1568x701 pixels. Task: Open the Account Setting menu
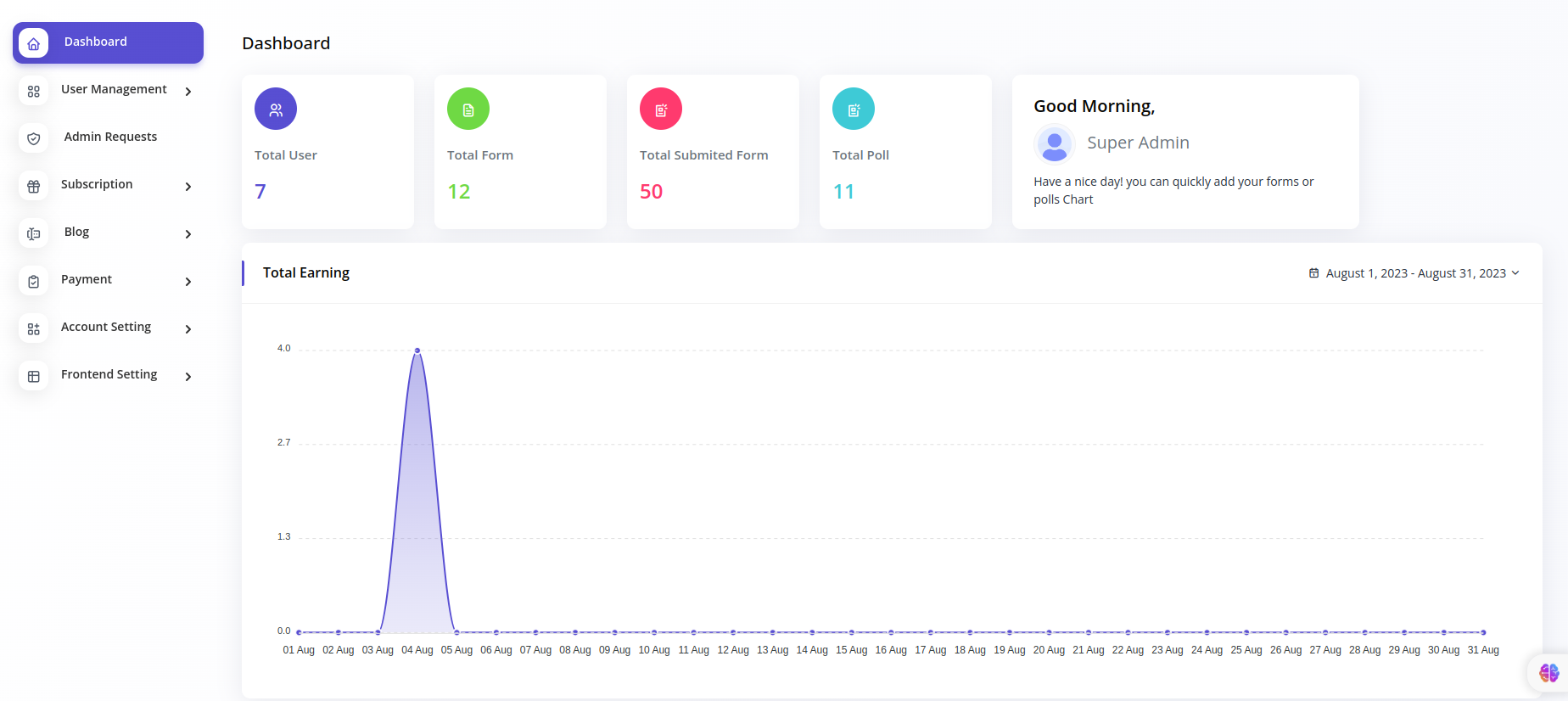[x=108, y=328]
